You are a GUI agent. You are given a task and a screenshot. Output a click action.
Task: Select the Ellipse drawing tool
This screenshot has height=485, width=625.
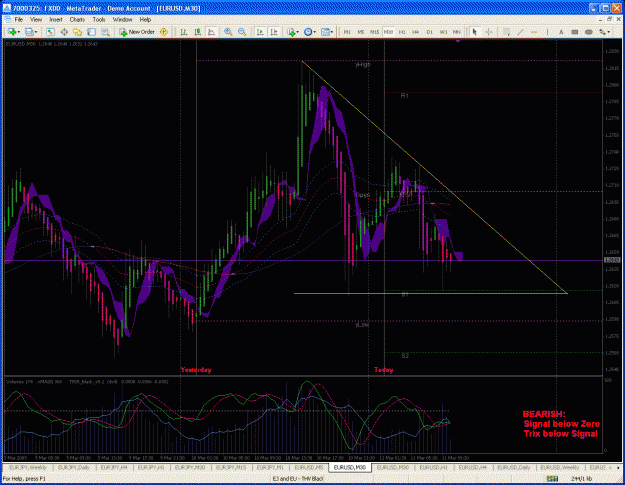[x=588, y=32]
